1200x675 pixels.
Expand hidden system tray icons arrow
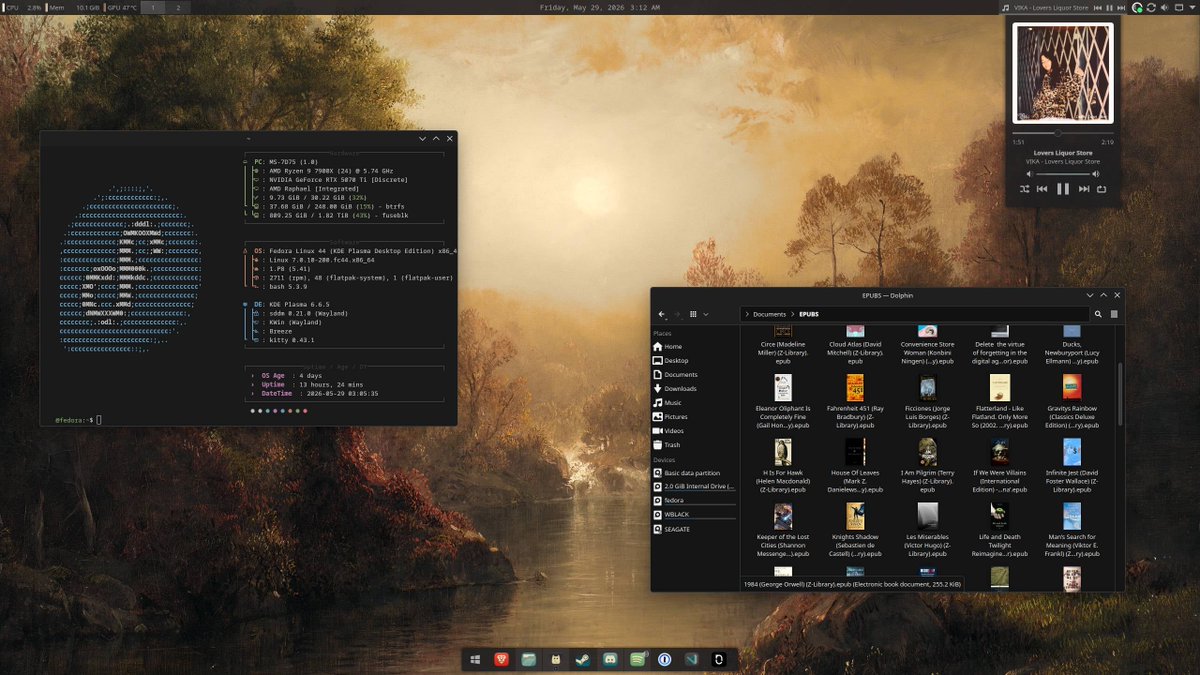1190,7
